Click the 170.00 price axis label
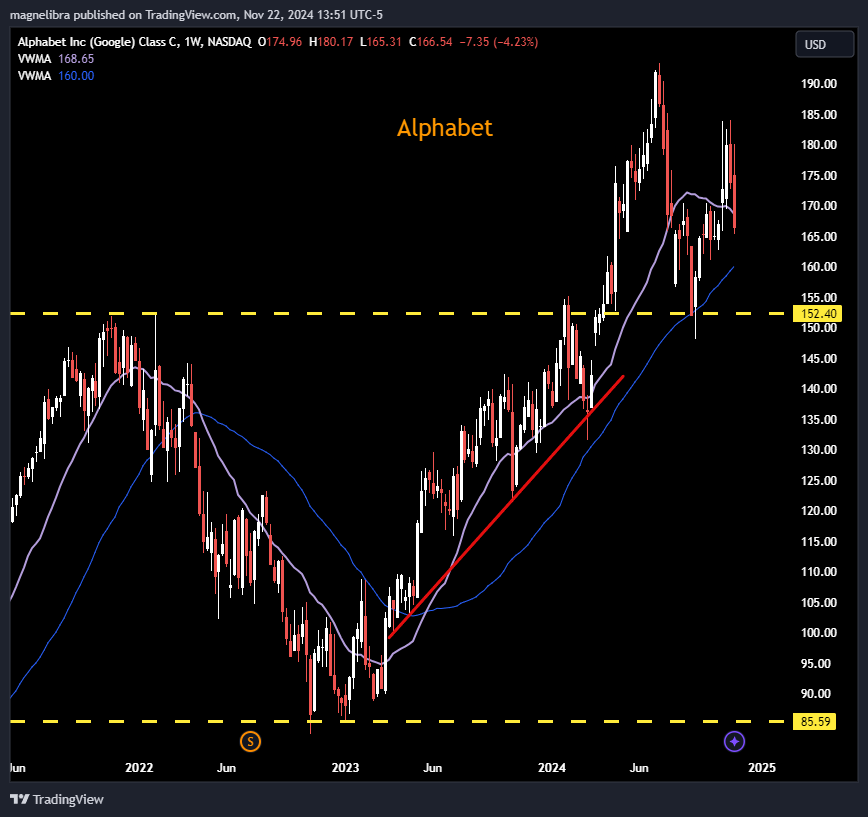This screenshot has height=817, width=868. (x=819, y=206)
